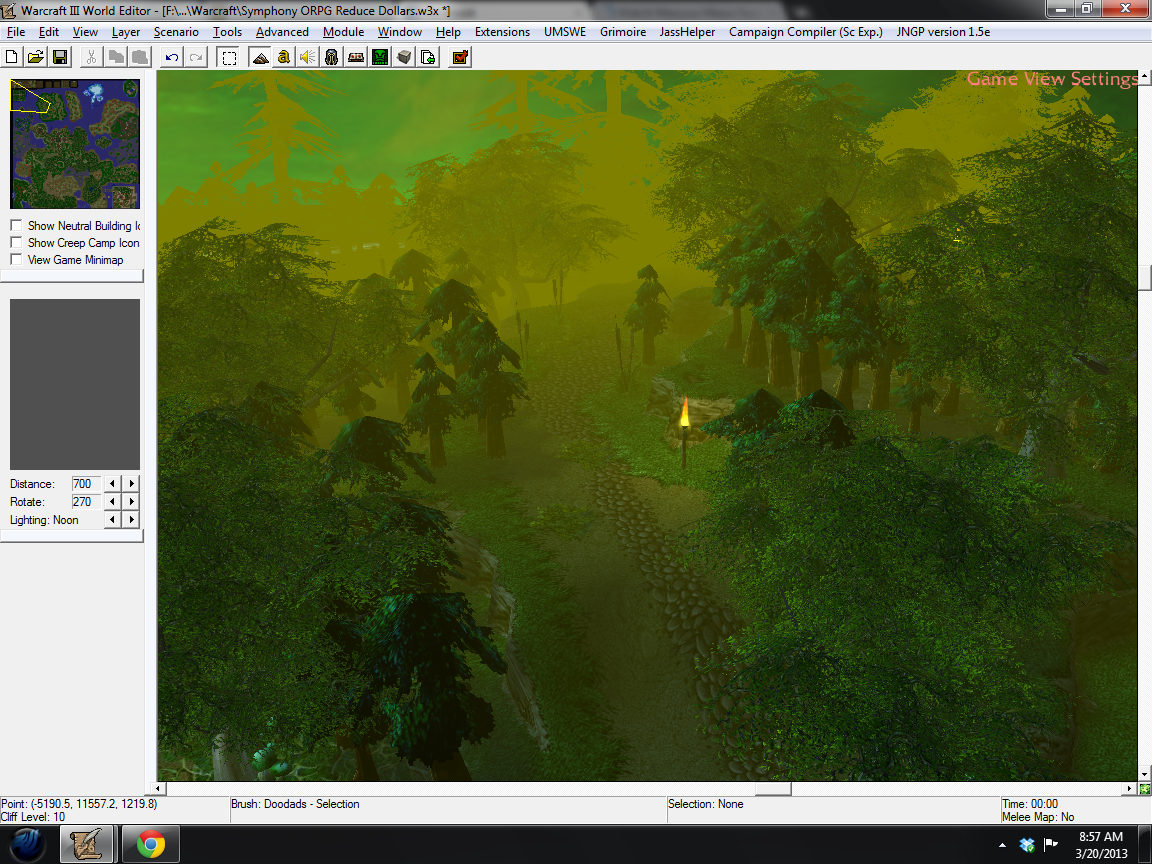
Task: Click the grey Redo arrow icon
Action: pyautogui.click(x=196, y=57)
